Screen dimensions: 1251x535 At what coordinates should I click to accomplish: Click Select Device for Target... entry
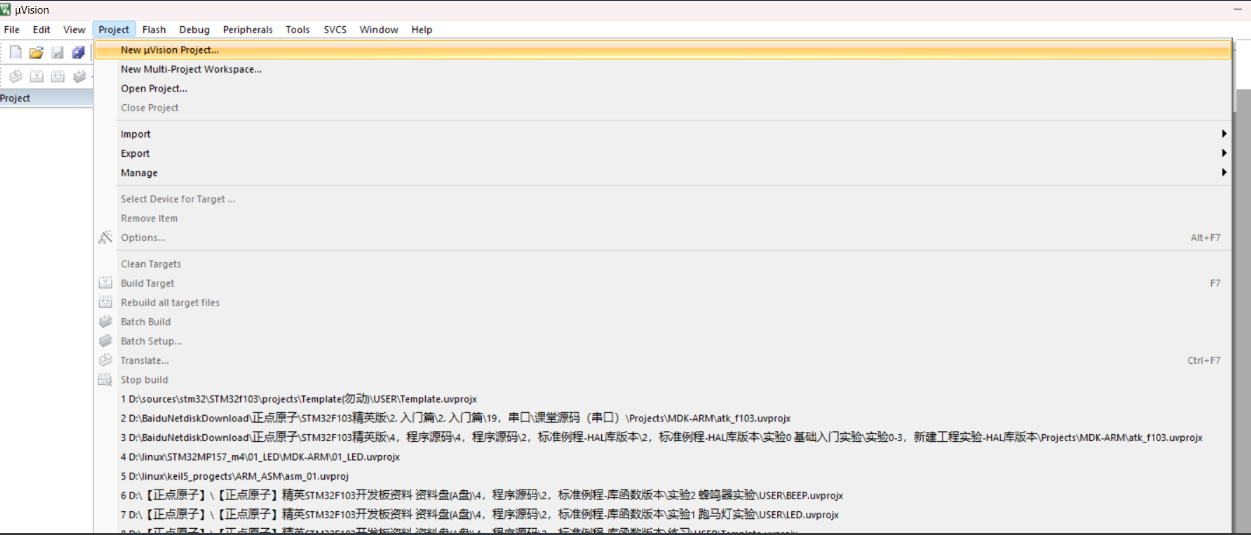(663, 199)
